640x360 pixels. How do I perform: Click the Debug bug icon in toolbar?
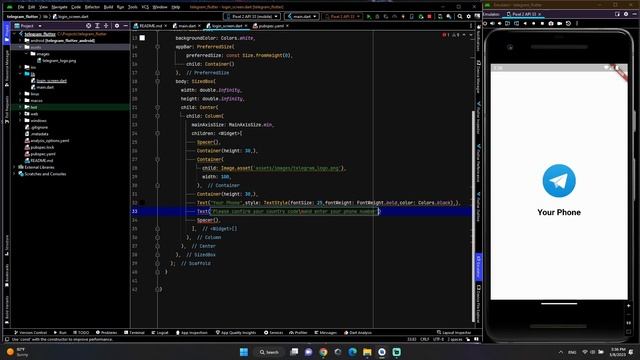(x=377, y=17)
